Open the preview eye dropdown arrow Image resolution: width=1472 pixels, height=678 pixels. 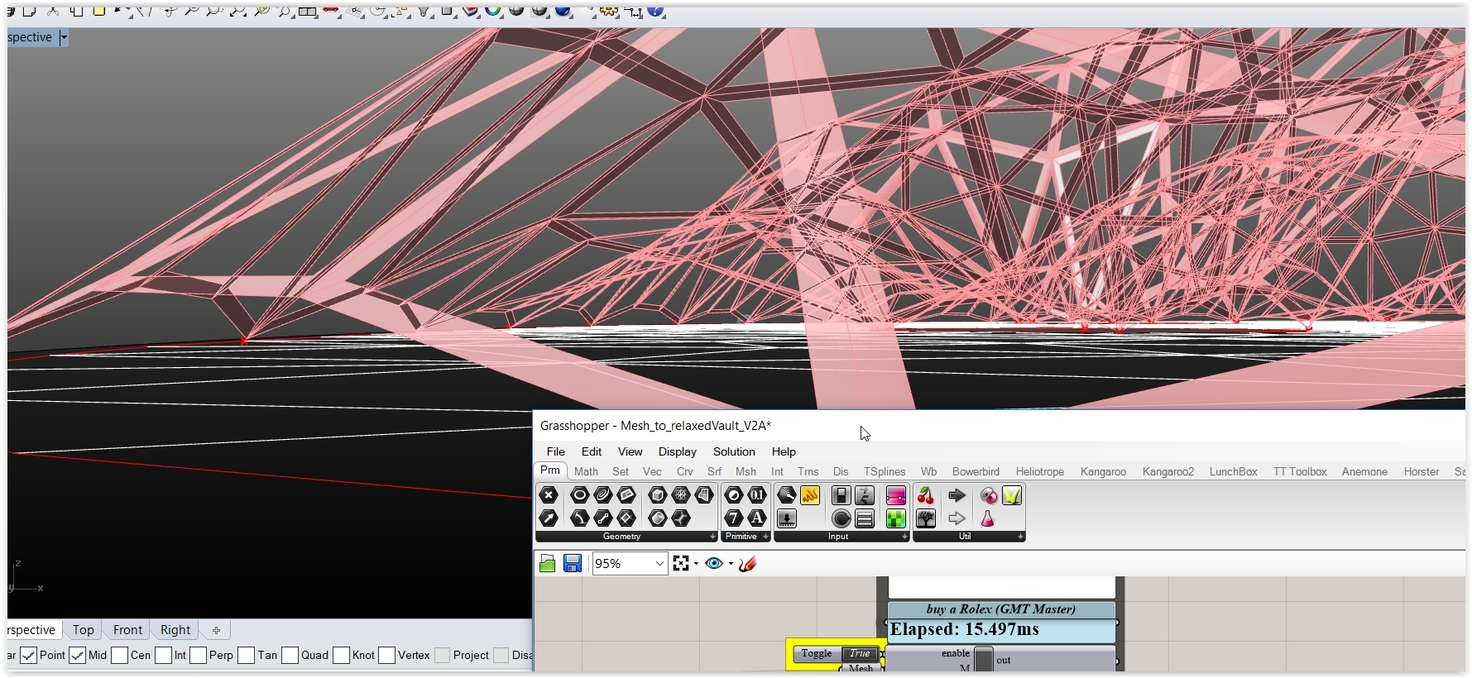point(730,564)
